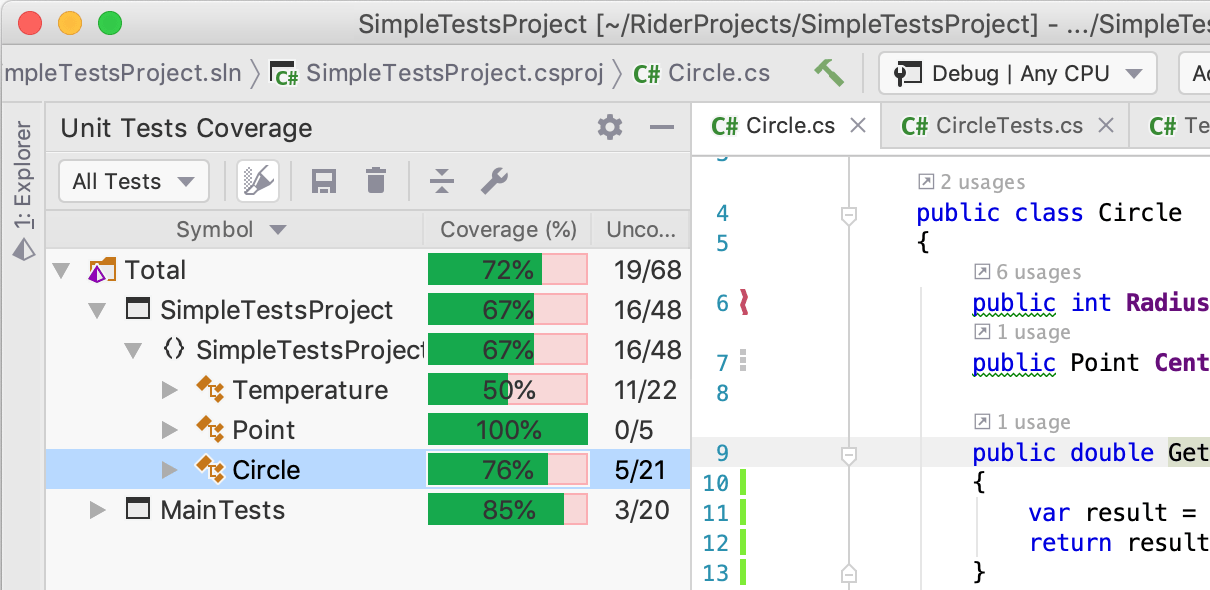
Task: Open Debug | Any CPU configuration dropdown
Action: pyautogui.click(x=1017, y=73)
